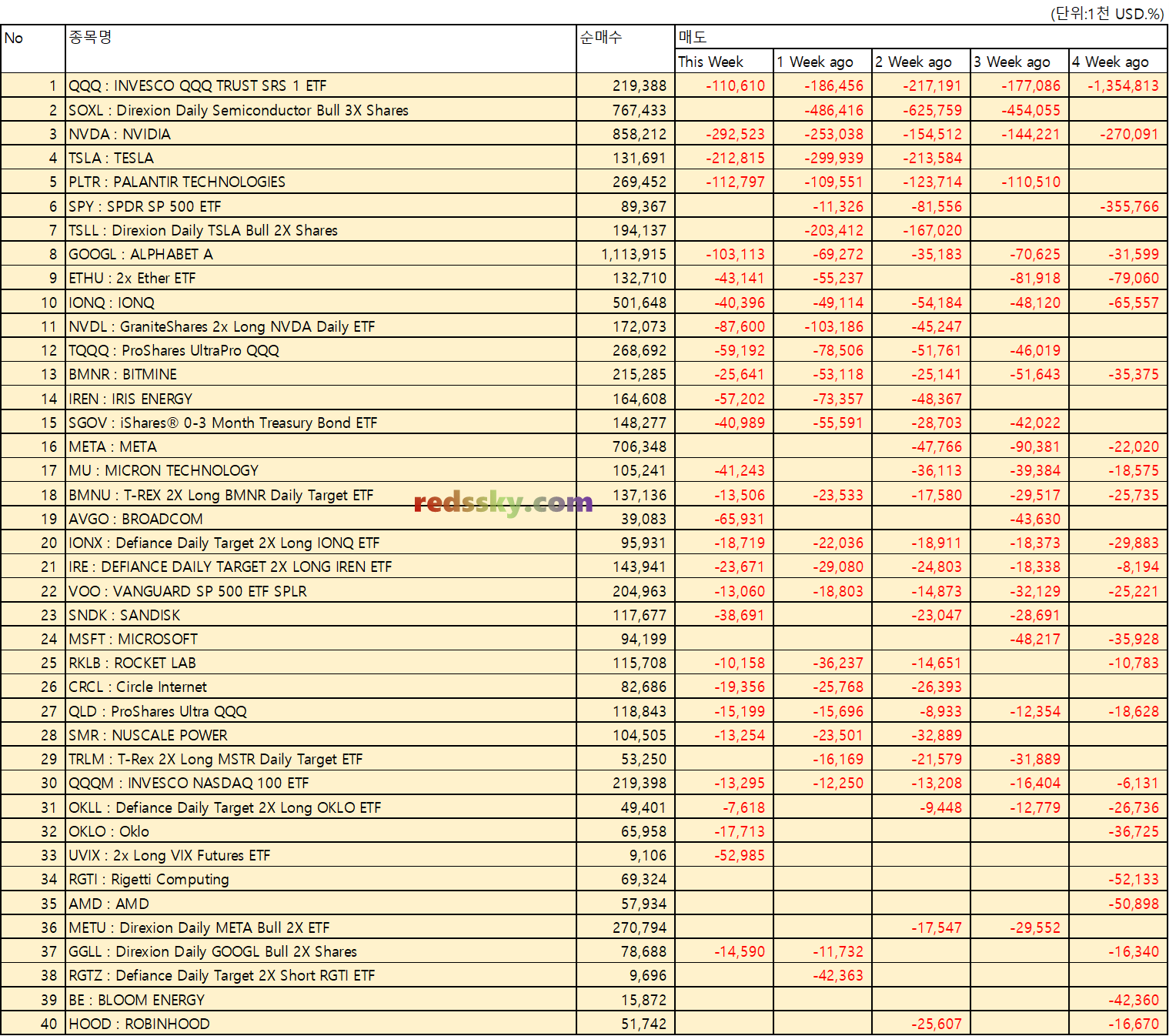Screen dimensions: 1169x1036
Task: Click 'SGOV : iShares 0-3 Month Treasury Bond ETF'
Action: [x=321, y=423]
